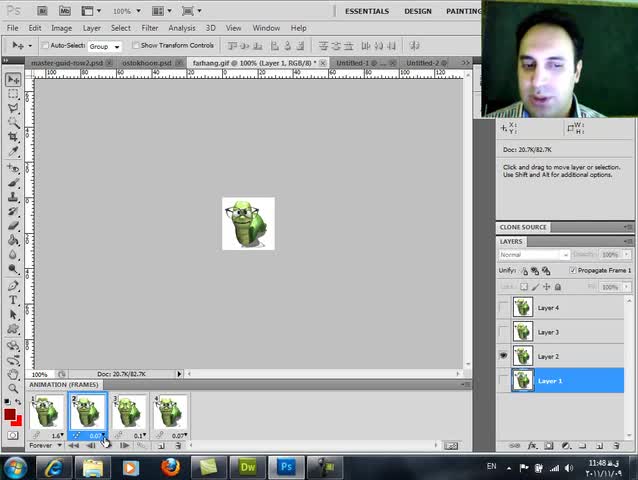
Task: Select the Move tool in toolbox
Action: point(13,80)
